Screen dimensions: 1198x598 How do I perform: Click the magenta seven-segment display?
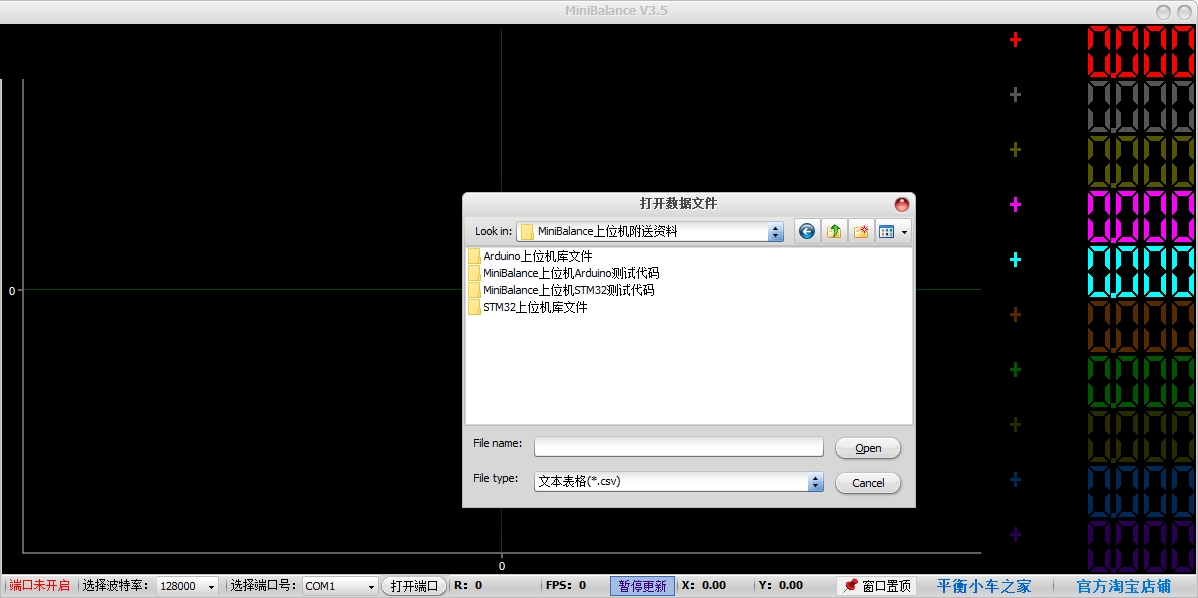tap(1142, 216)
